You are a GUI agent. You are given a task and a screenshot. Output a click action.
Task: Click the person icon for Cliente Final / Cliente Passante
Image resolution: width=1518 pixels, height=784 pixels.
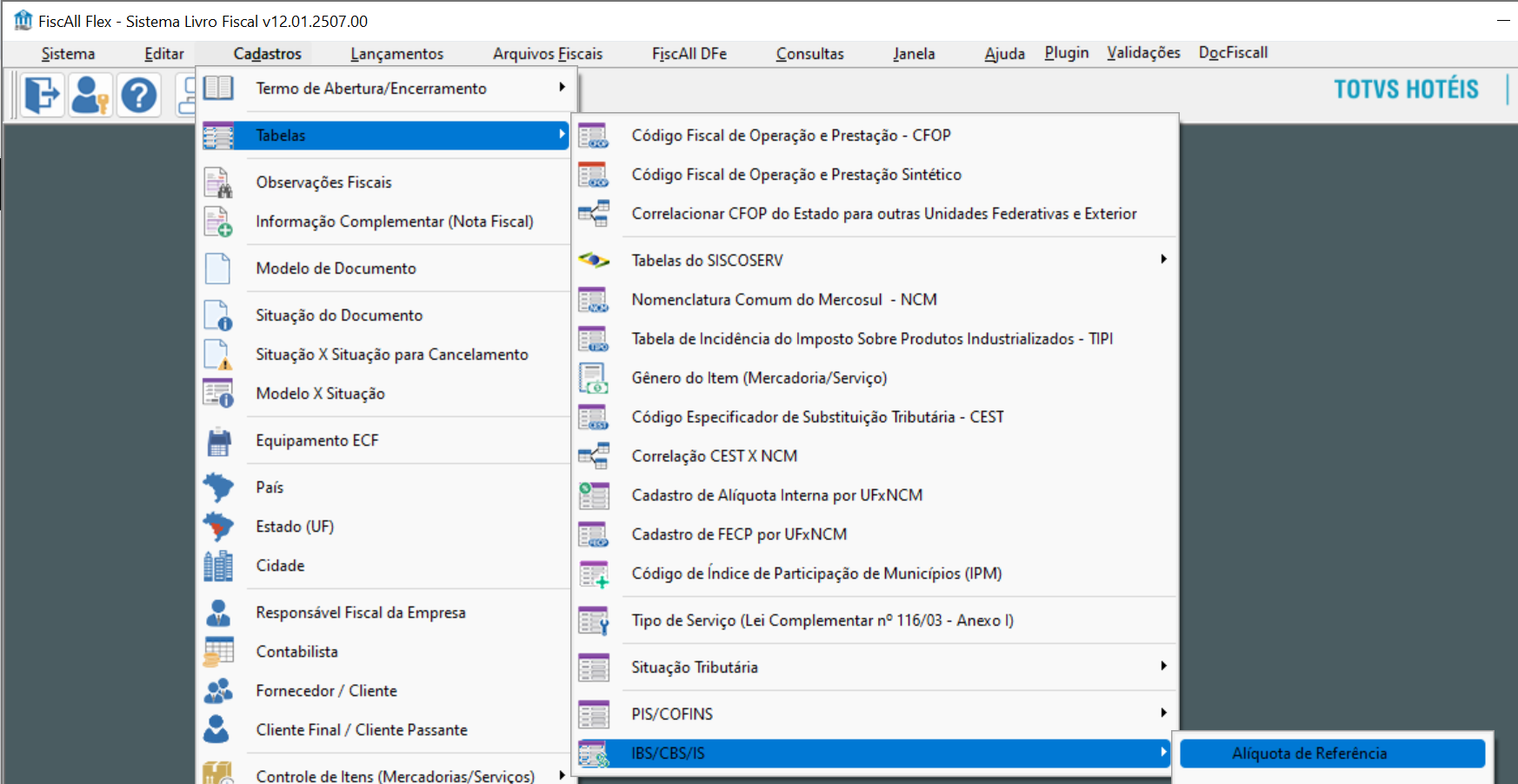pyautogui.click(x=216, y=730)
